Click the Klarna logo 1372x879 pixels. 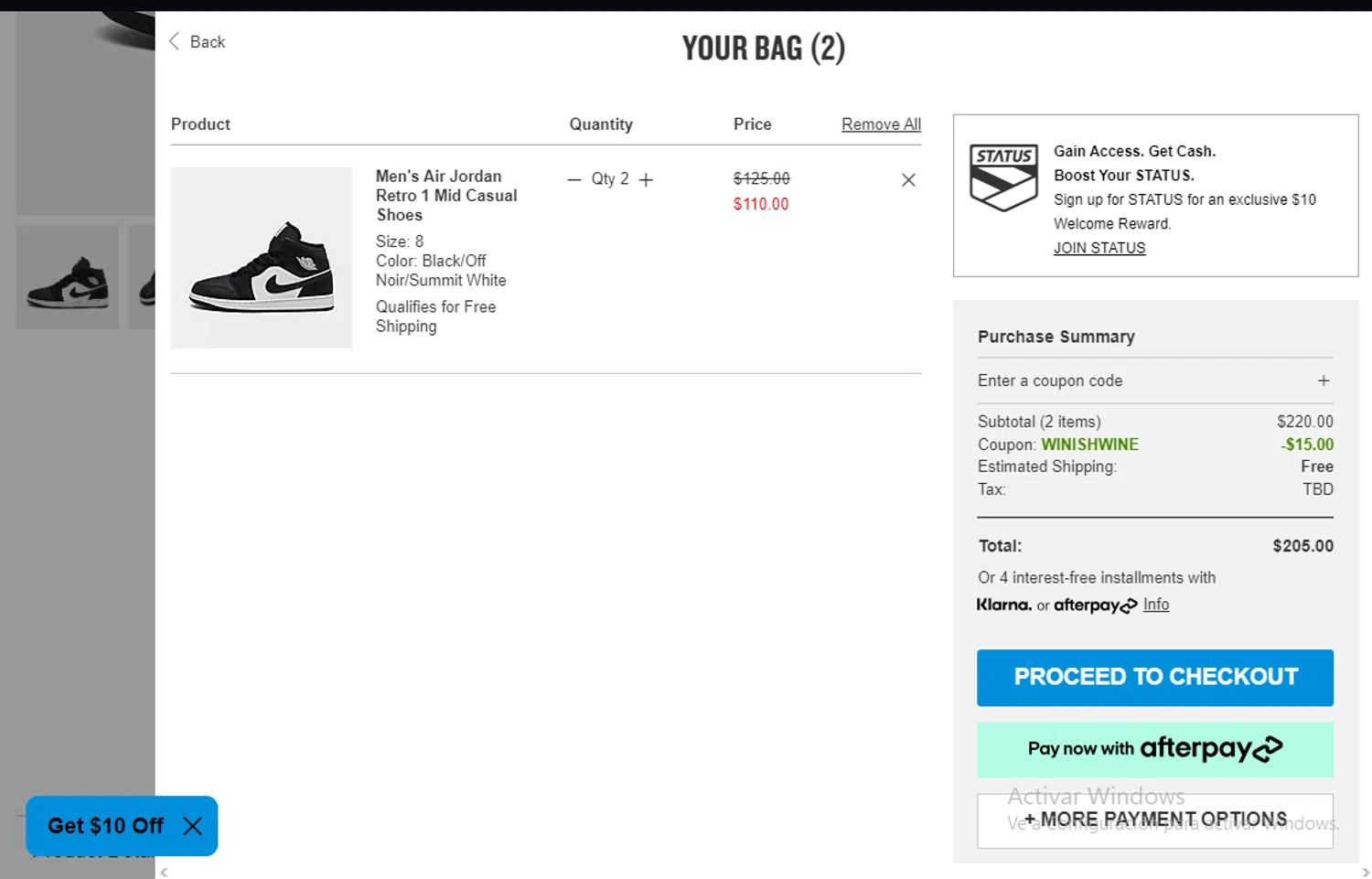coord(1003,605)
